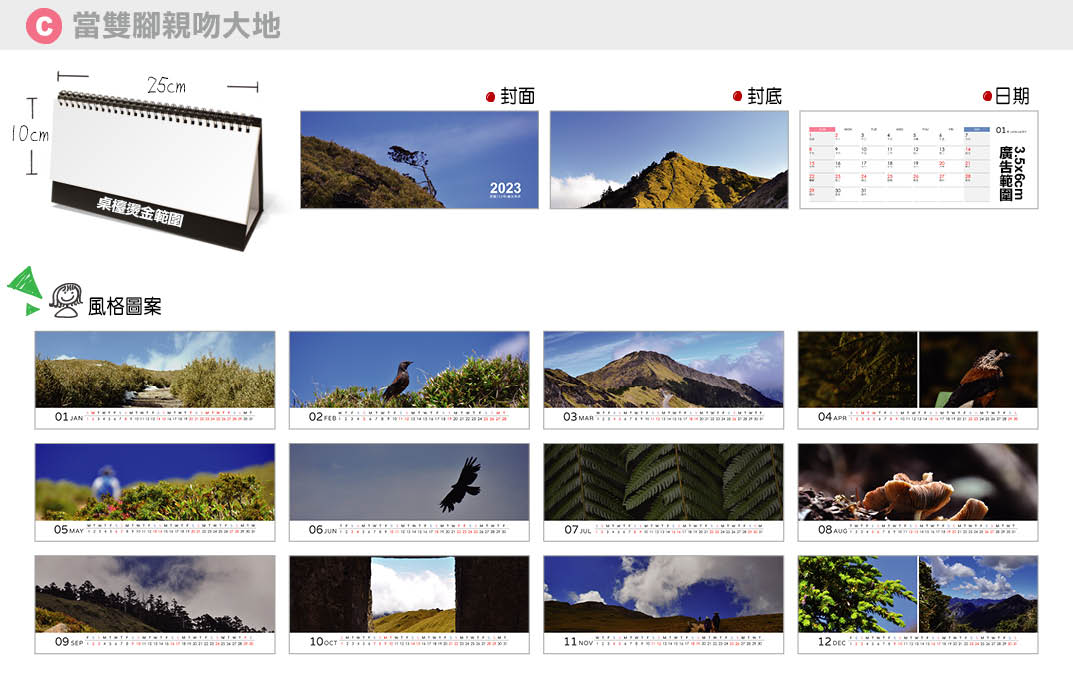Screen dimensions: 1073x684
Task: Click the red dot beside 封底
Action: (737, 97)
